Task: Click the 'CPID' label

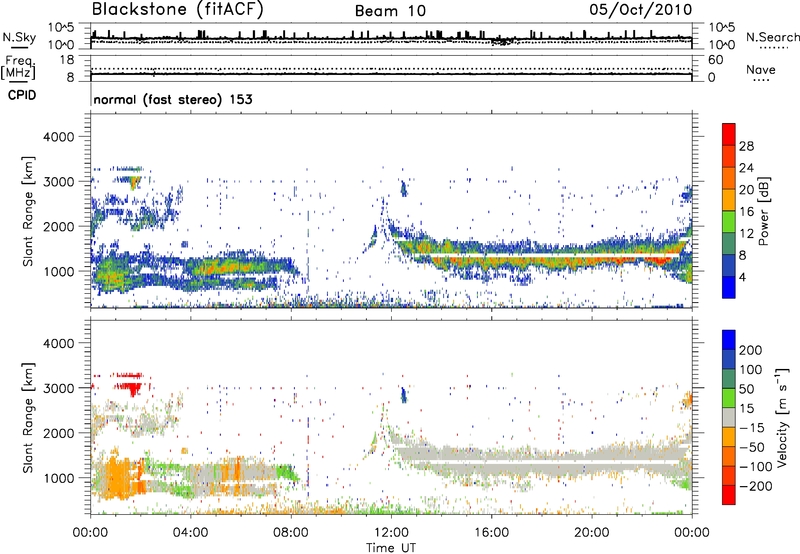Action: pos(22,95)
